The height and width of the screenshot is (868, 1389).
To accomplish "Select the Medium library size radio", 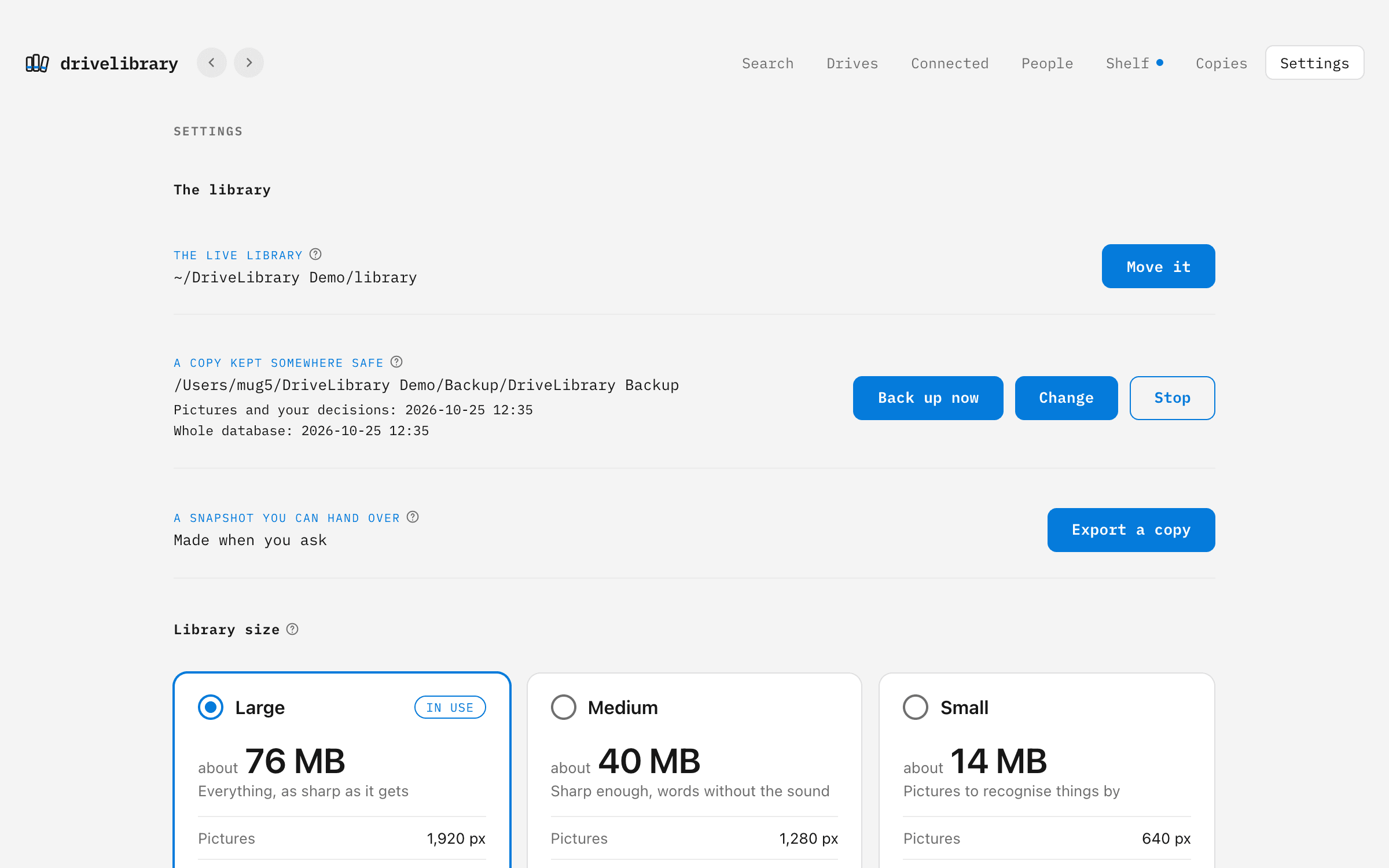I will [x=563, y=707].
